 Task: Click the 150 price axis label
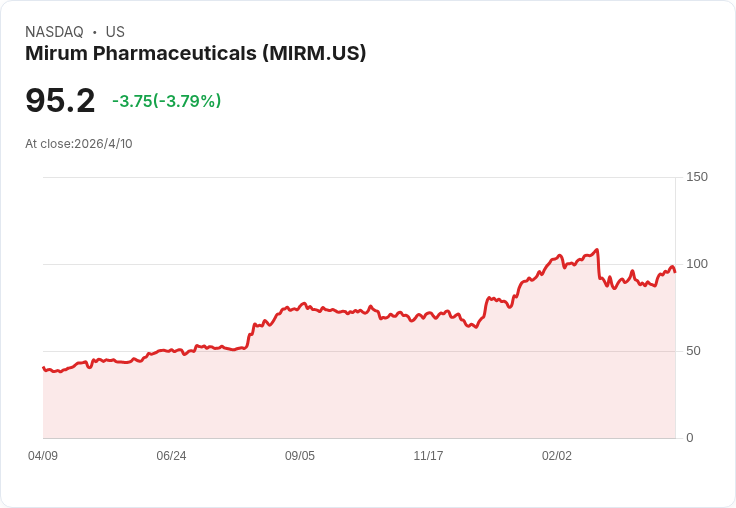697,177
